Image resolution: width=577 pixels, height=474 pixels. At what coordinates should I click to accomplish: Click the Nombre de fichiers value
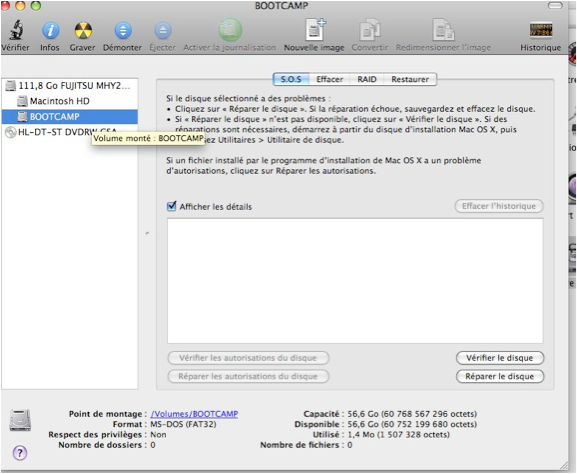click(x=350, y=445)
